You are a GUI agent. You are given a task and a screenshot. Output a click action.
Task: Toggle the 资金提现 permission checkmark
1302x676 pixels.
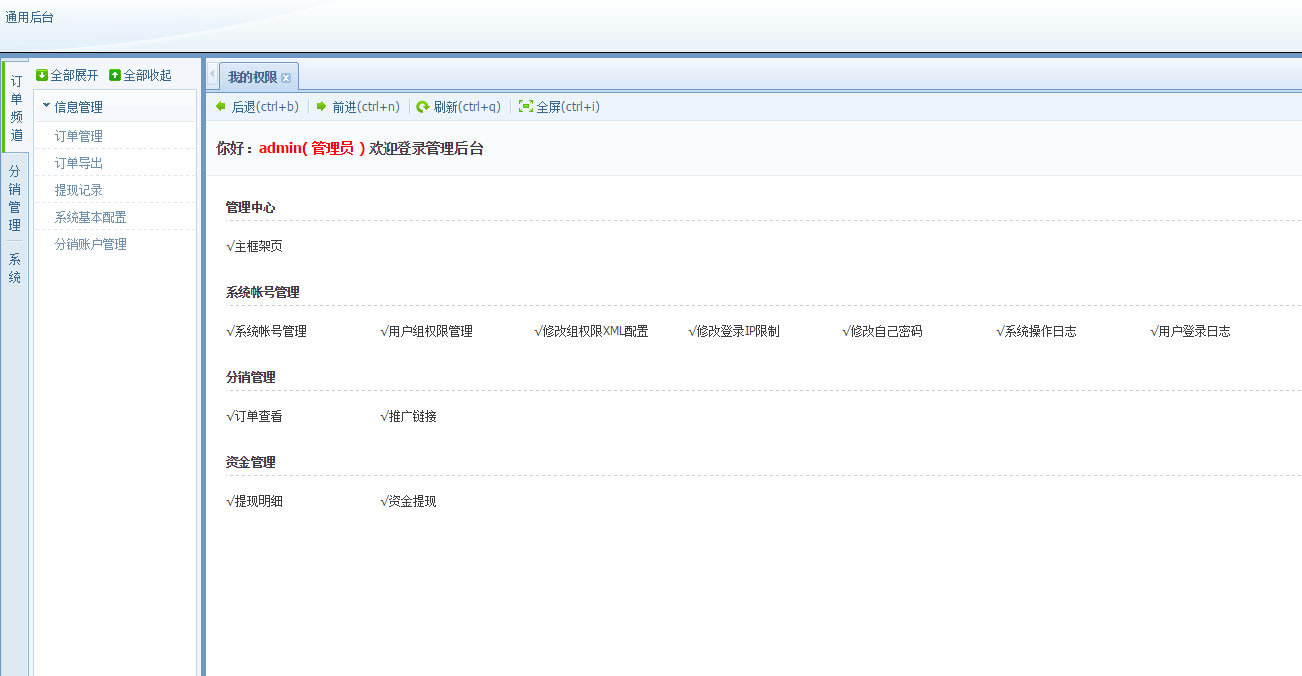click(383, 500)
